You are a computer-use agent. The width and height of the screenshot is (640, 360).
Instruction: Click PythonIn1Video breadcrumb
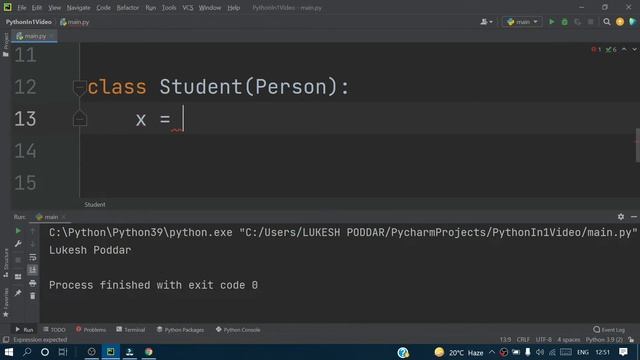pyautogui.click(x=29, y=22)
